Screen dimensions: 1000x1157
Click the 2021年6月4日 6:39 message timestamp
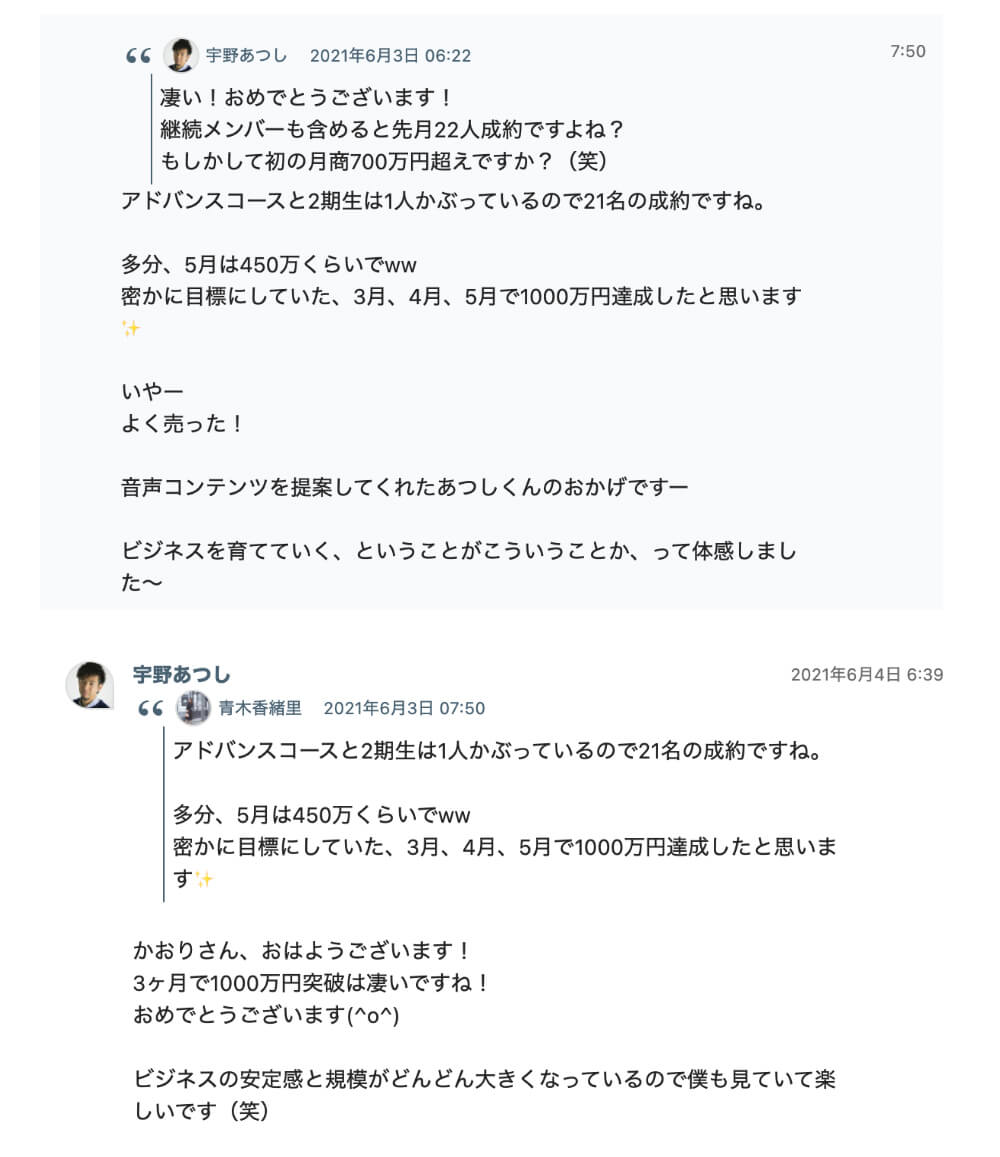tap(866, 675)
